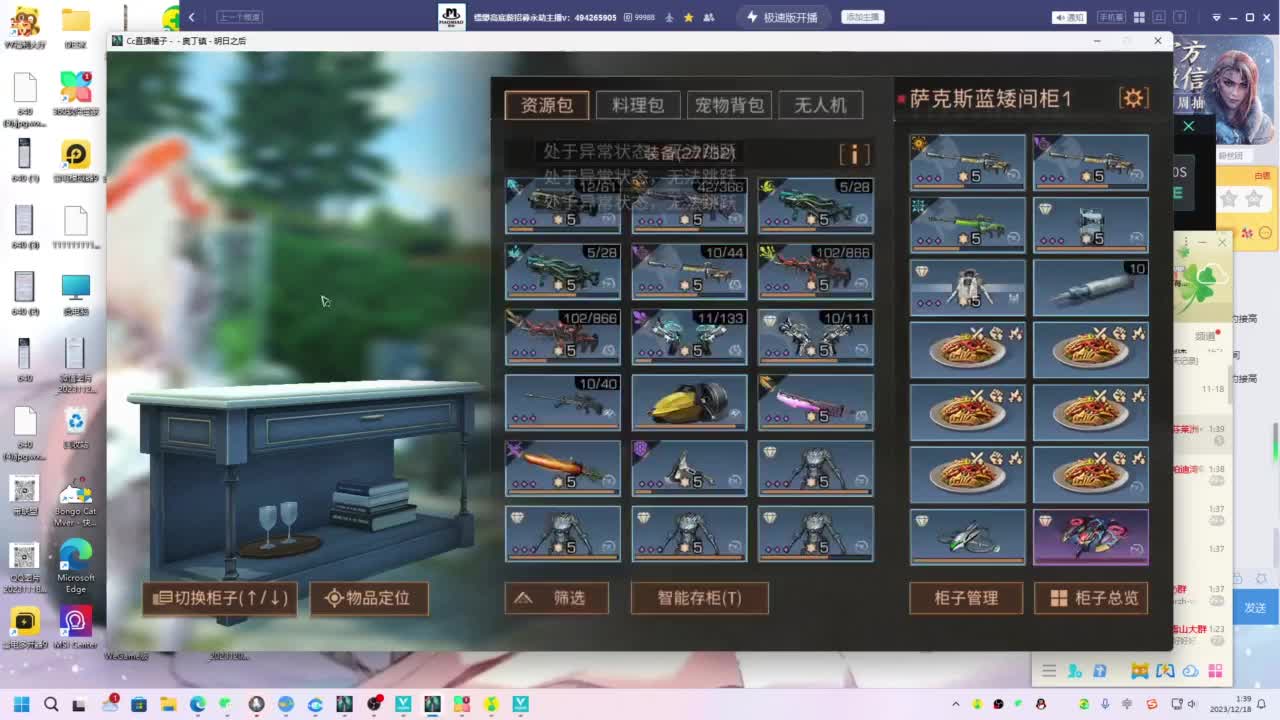Image resolution: width=1280 pixels, height=720 pixels.
Task: Open 柜子管理 cabinet management
Action: click(x=966, y=598)
